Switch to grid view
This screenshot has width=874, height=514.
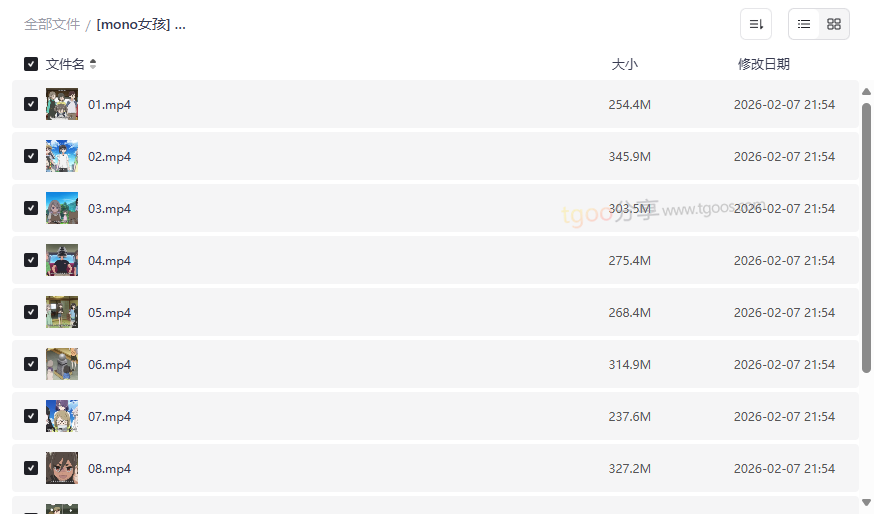834,24
